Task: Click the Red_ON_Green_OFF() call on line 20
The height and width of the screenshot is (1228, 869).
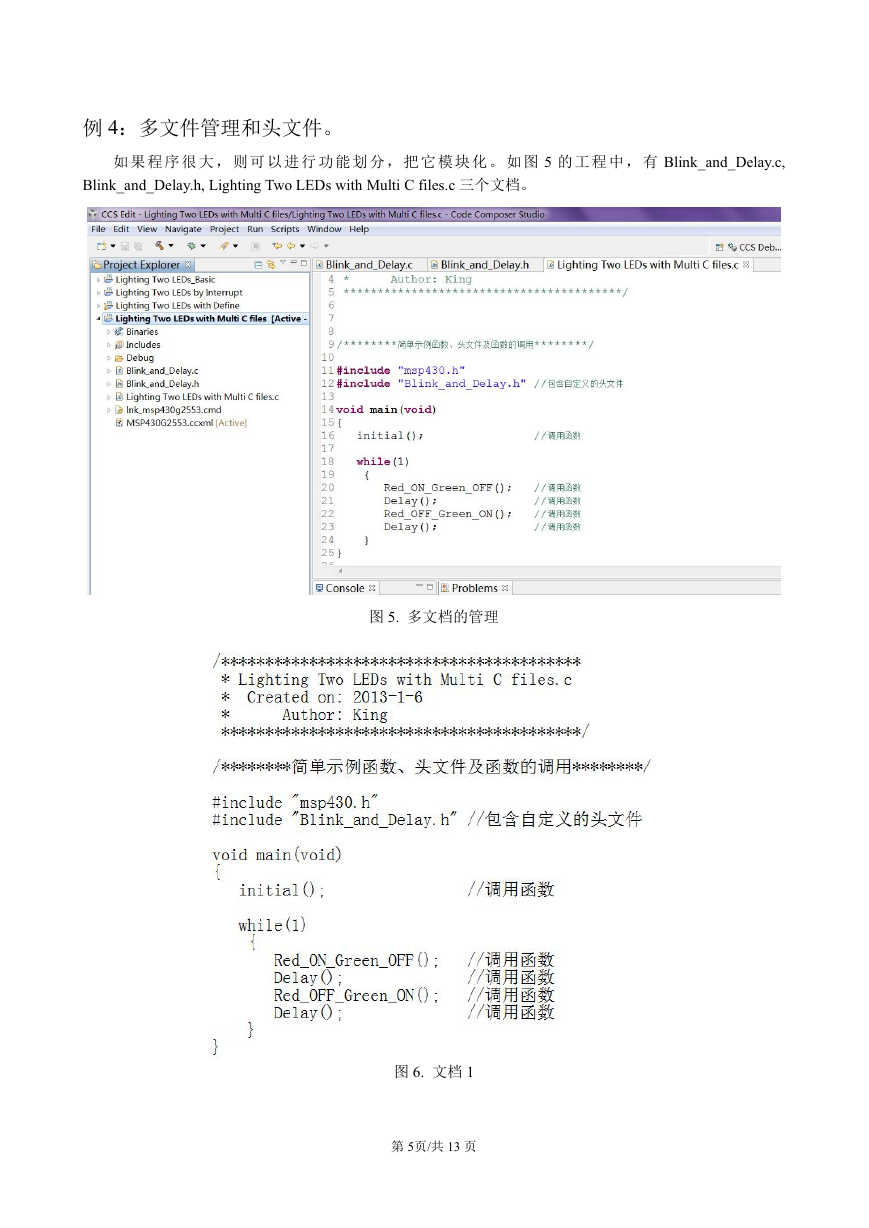Action: (x=447, y=488)
